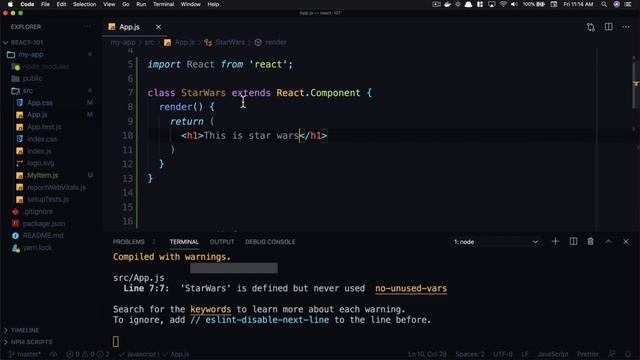Open logo.svg in the explorer
Screen dimensions: 640x360
pyautogui.click(x=40, y=163)
